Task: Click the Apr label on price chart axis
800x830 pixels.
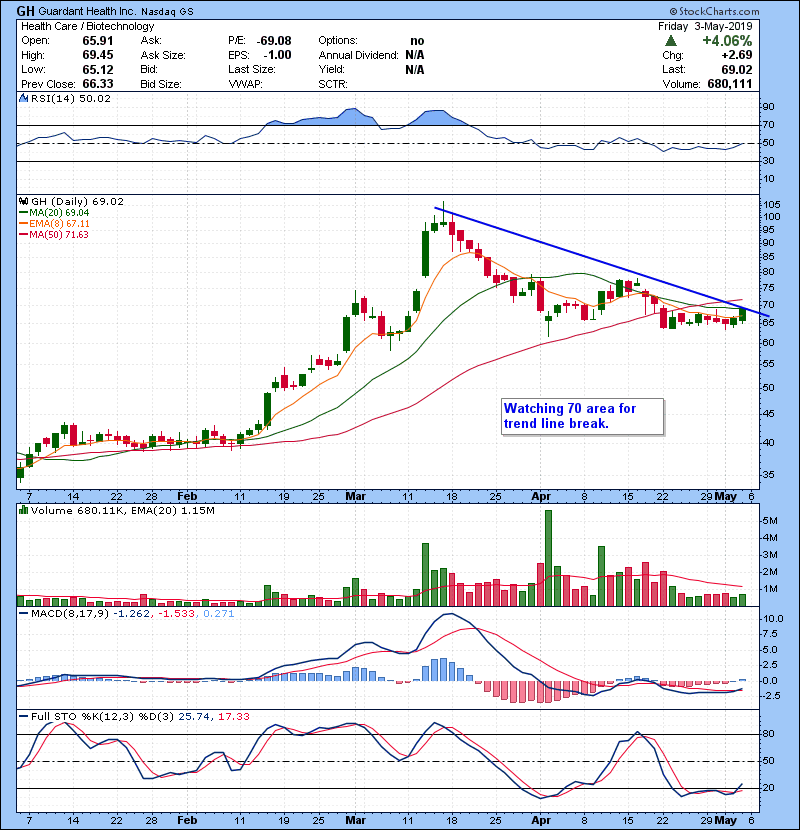Action: (x=541, y=497)
